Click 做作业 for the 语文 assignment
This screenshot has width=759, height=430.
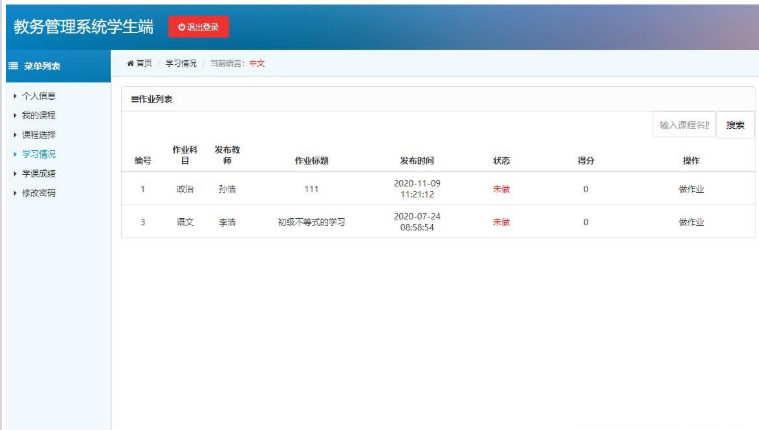coord(691,222)
